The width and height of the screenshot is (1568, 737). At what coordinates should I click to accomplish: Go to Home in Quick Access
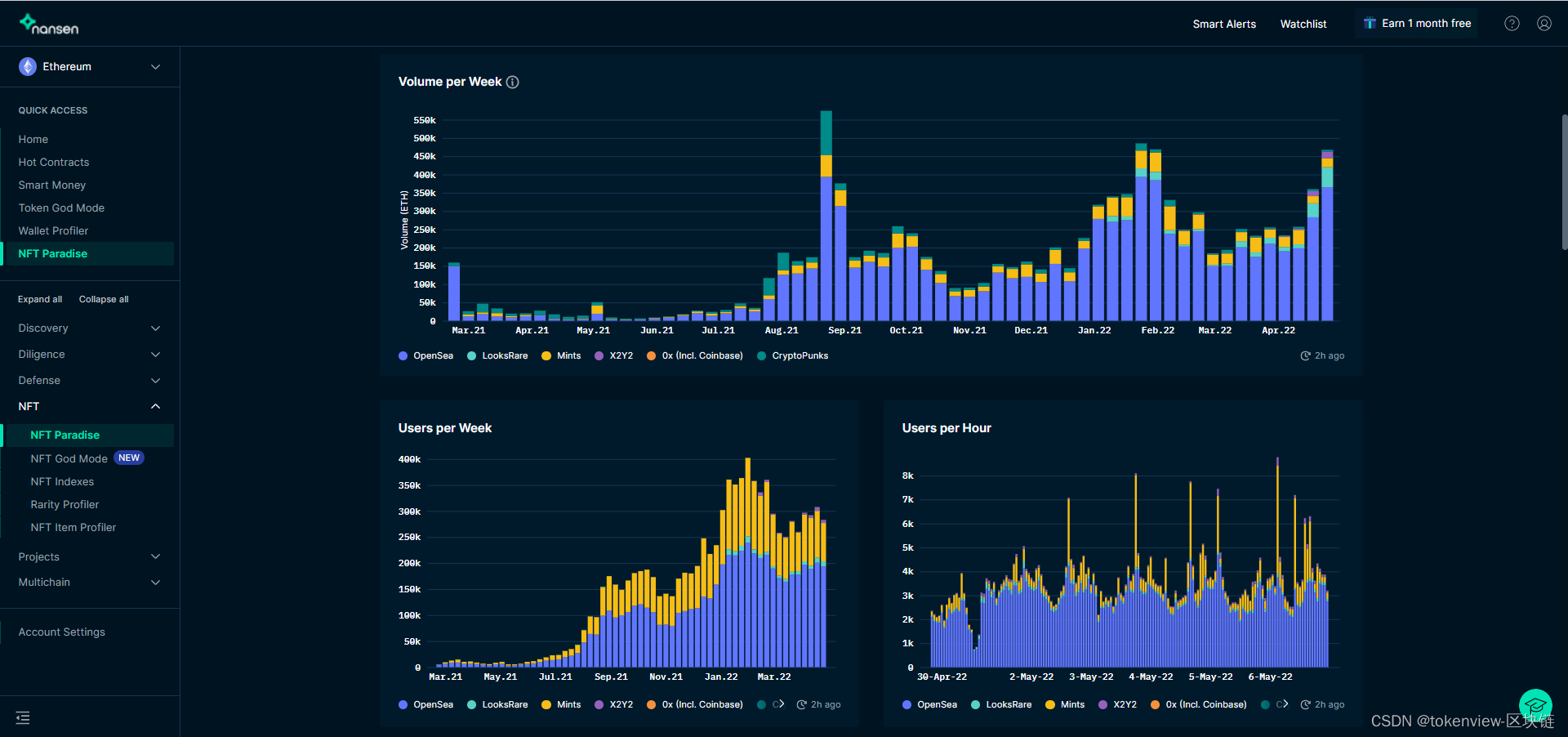(33, 140)
